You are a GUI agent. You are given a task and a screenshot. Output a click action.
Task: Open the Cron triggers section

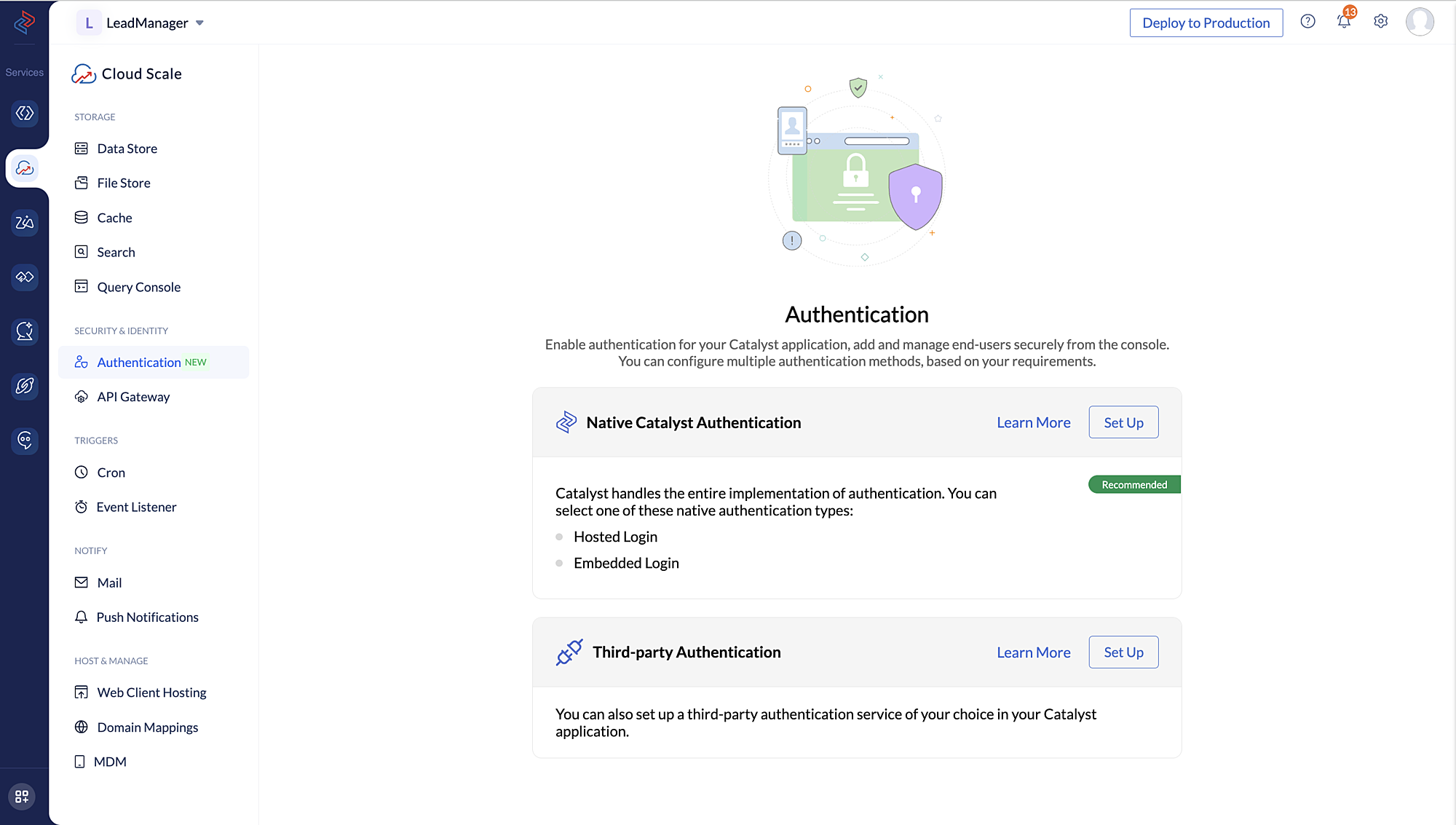tap(110, 472)
